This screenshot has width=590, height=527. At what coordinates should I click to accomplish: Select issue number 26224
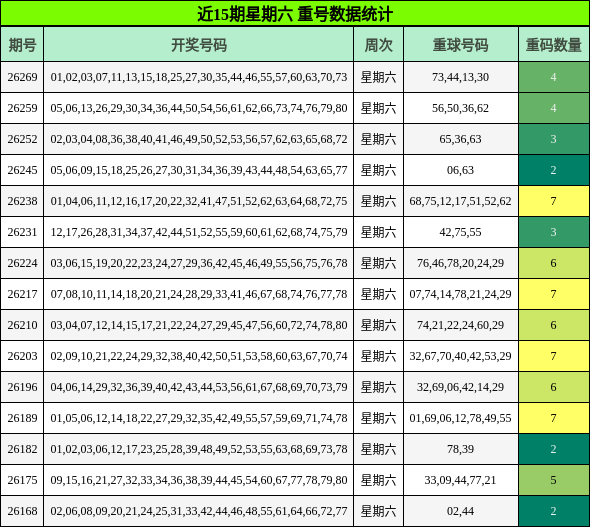(x=22, y=263)
